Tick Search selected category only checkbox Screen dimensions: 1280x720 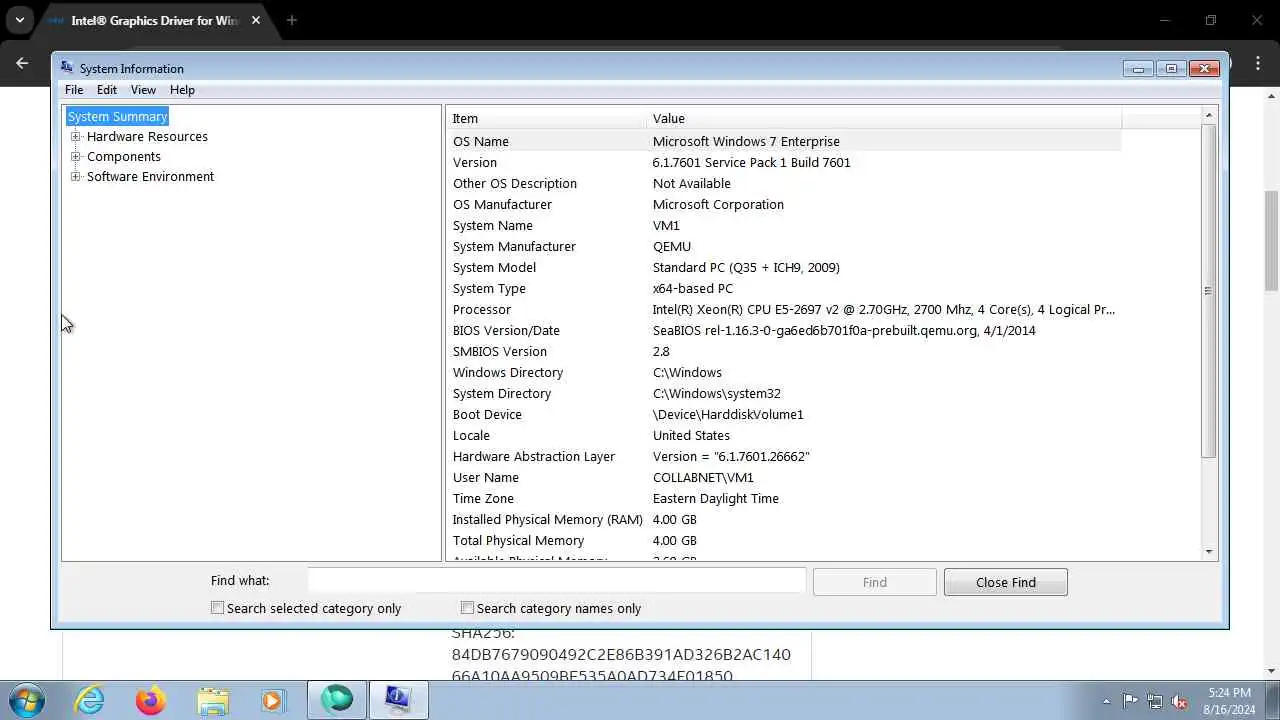tap(217, 607)
